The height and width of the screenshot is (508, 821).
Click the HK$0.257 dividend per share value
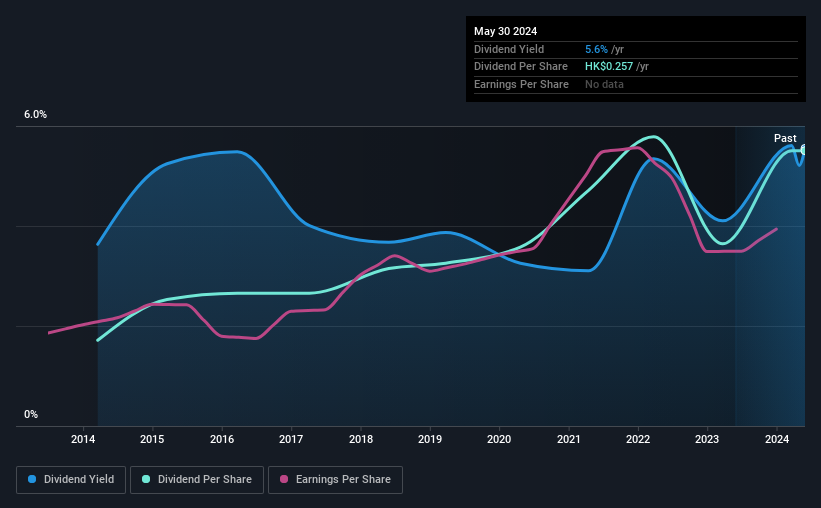click(x=609, y=67)
